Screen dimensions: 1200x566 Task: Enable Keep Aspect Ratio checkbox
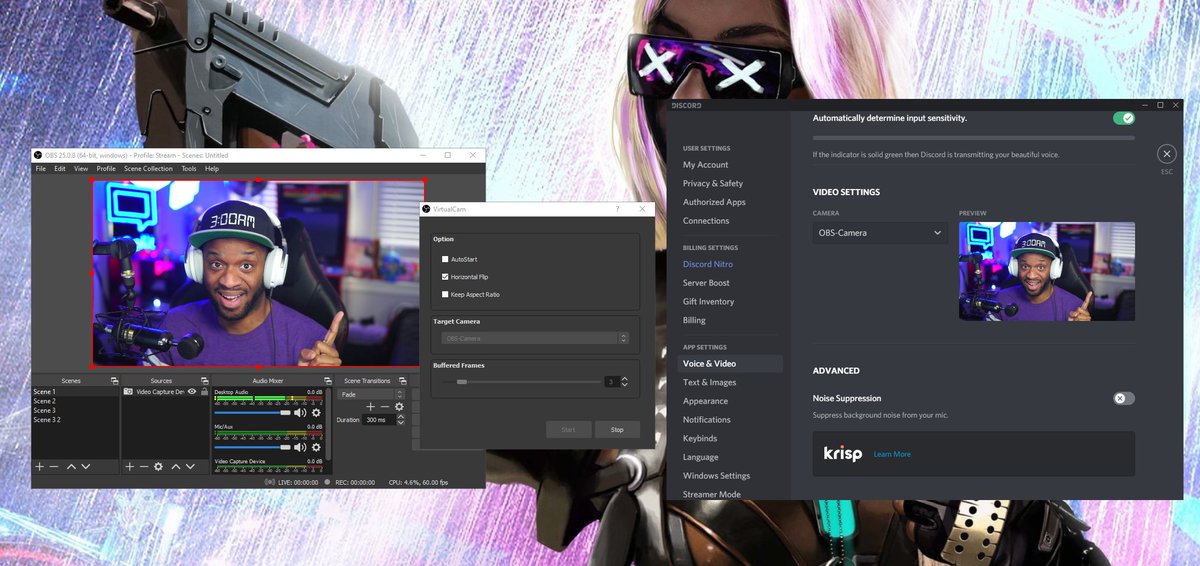pos(445,294)
